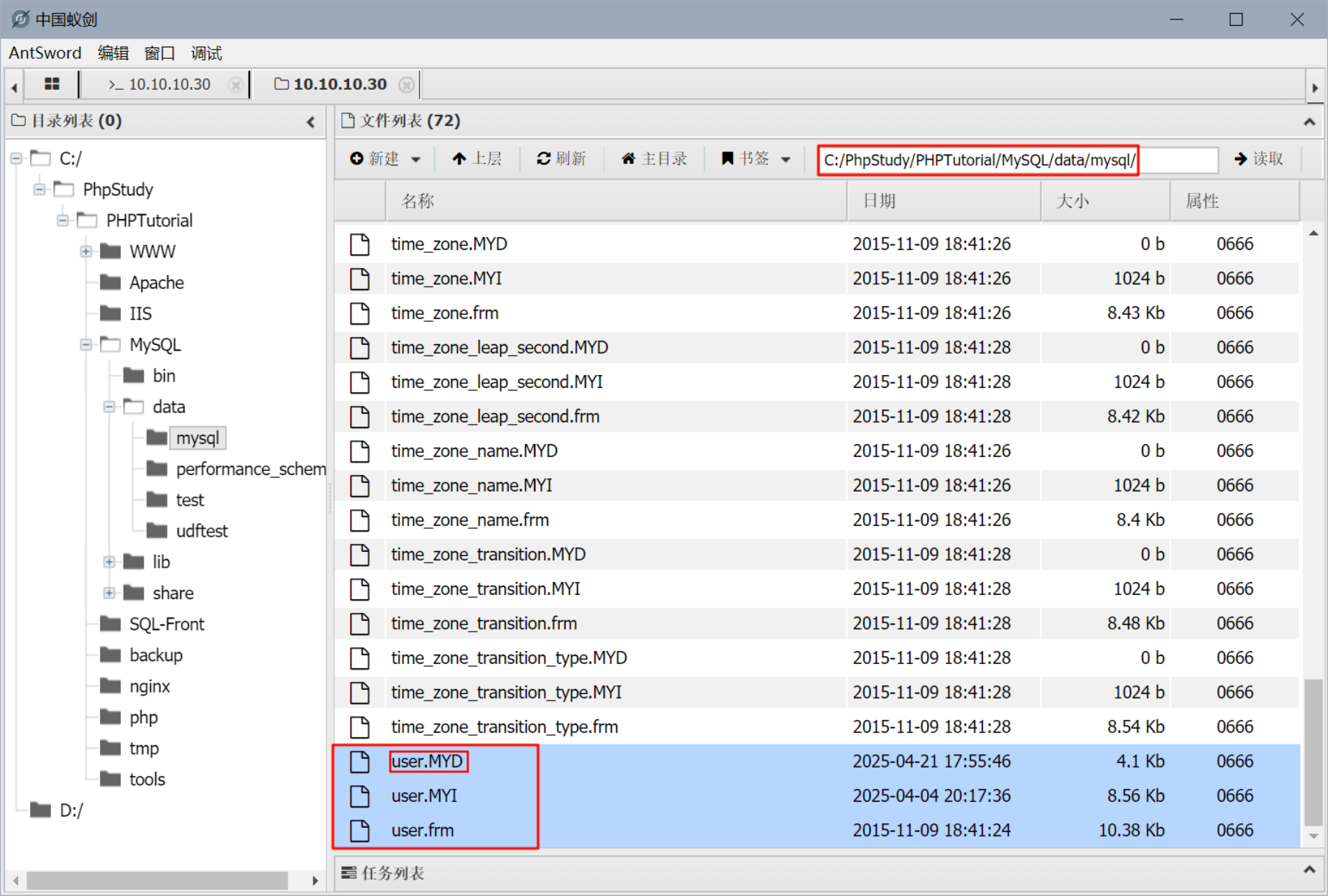Screen dimensions: 1328x896
Task: Collapse the MySQL folder tree node
Action: (x=86, y=345)
